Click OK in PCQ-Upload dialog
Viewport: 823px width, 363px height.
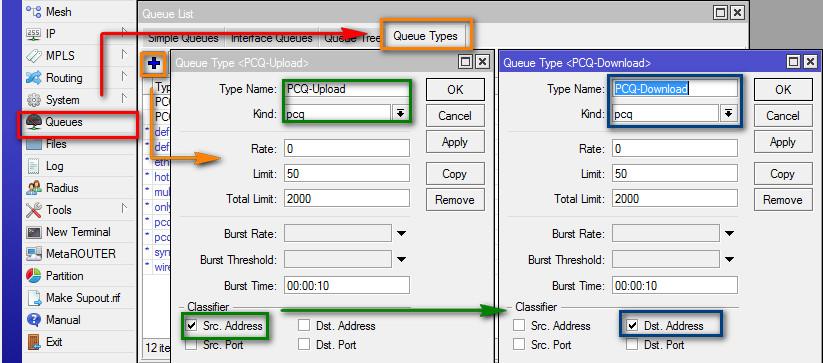click(x=455, y=90)
